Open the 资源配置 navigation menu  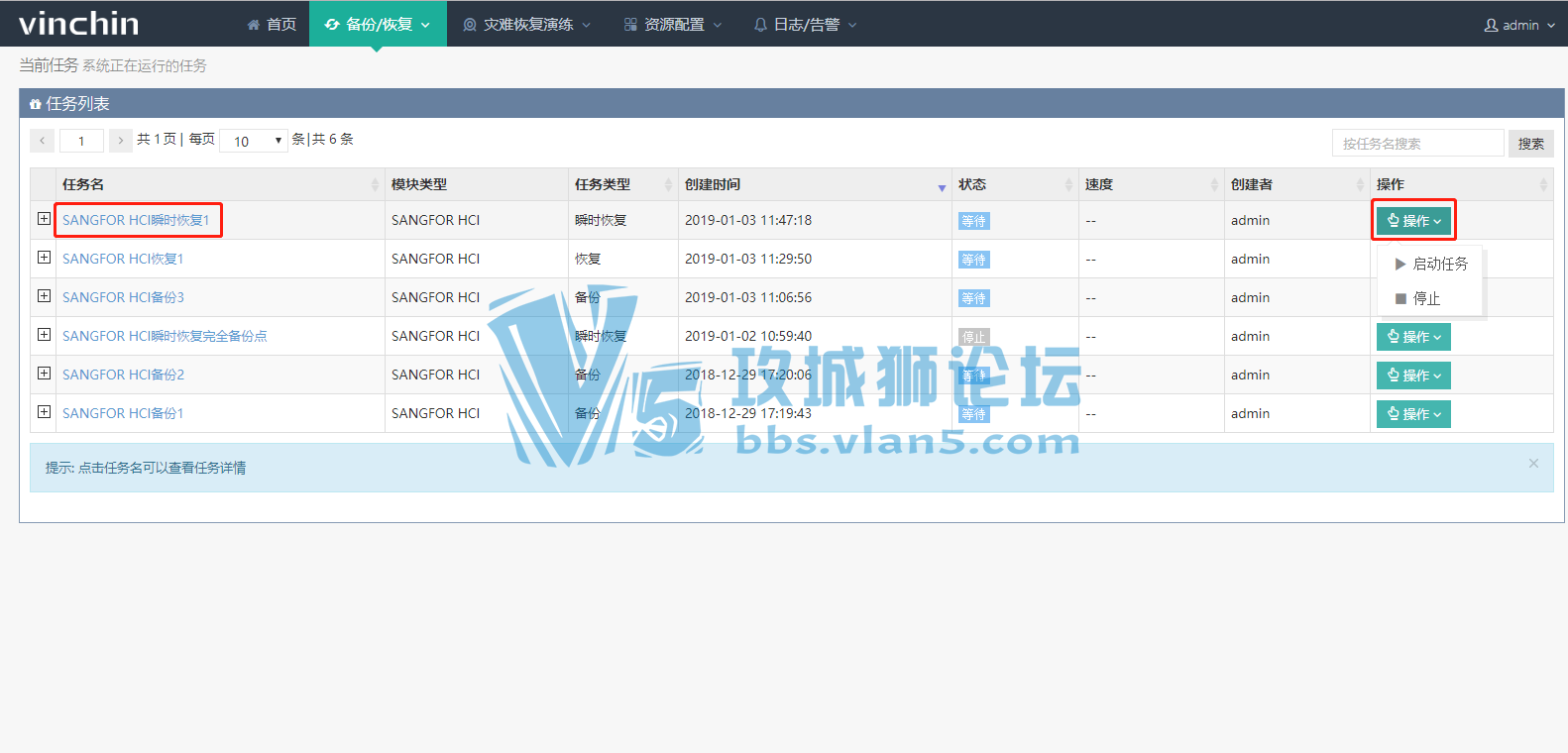tap(673, 24)
